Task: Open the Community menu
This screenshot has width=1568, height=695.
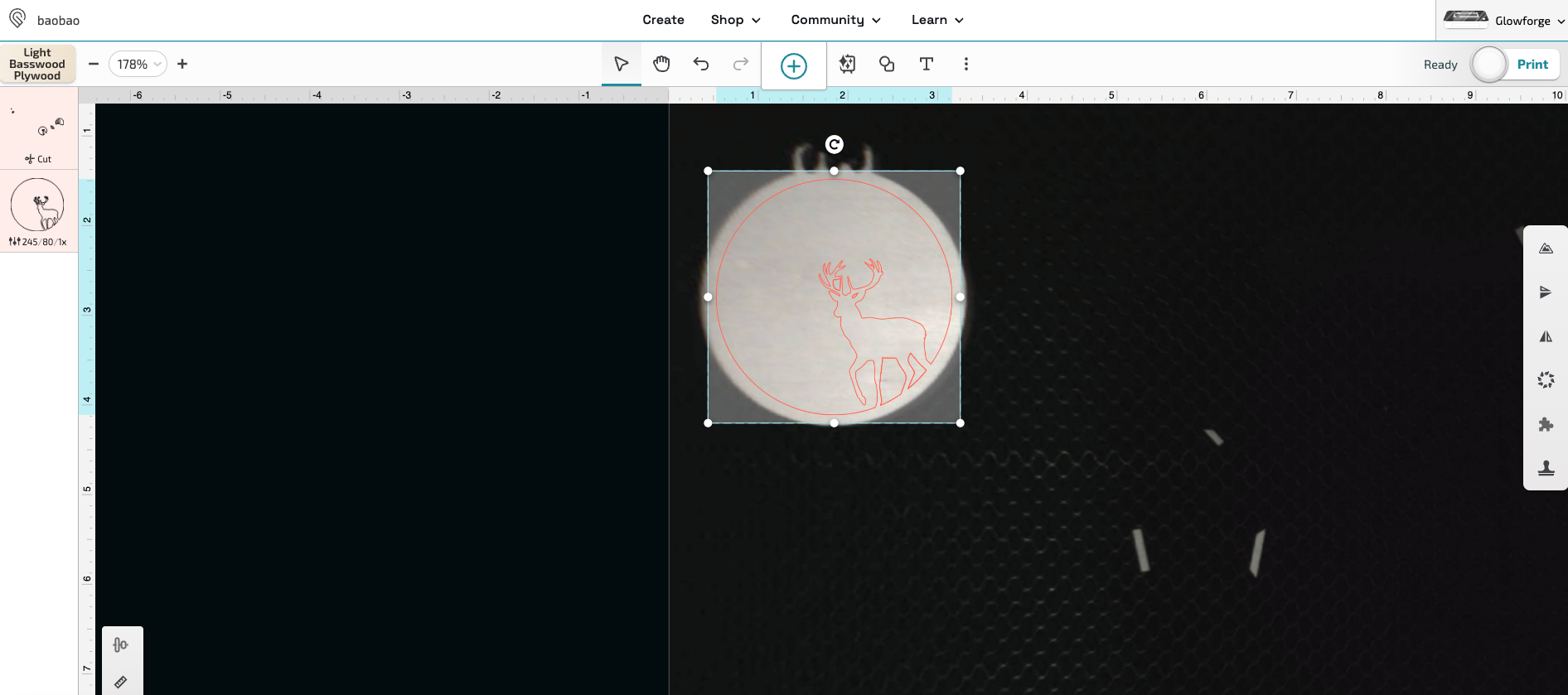Action: coord(835,20)
